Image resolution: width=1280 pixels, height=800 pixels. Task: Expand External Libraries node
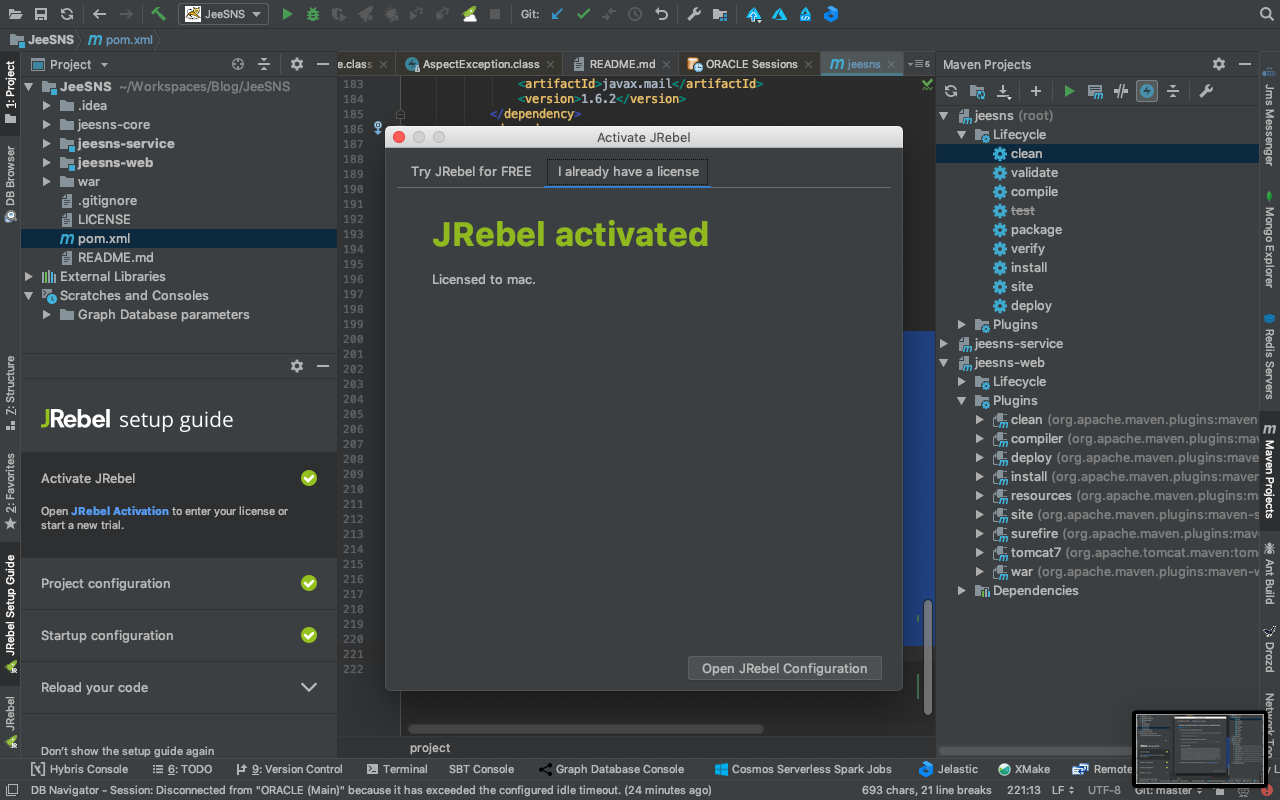click(x=29, y=277)
